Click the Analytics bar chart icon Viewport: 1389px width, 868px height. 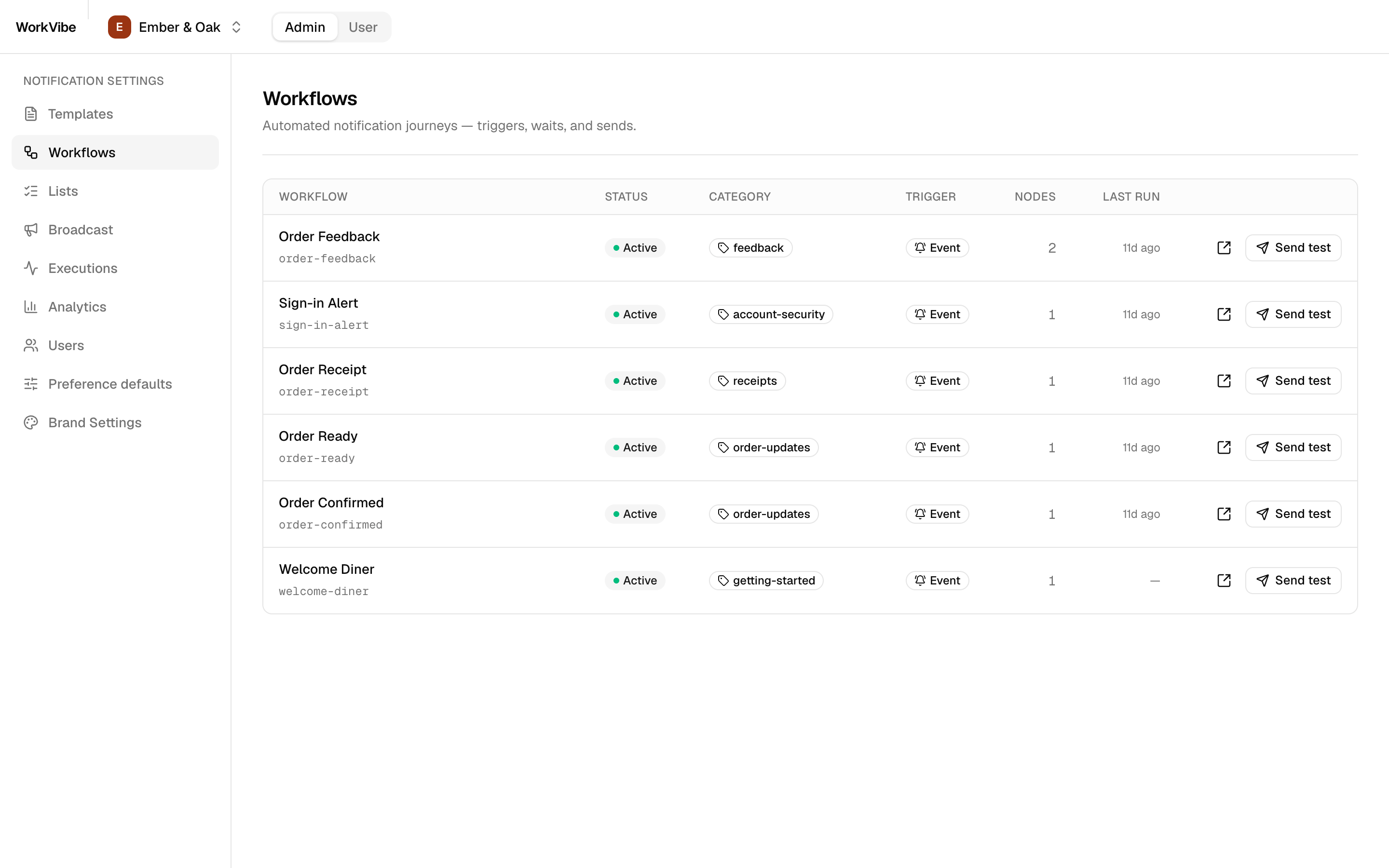click(x=31, y=307)
